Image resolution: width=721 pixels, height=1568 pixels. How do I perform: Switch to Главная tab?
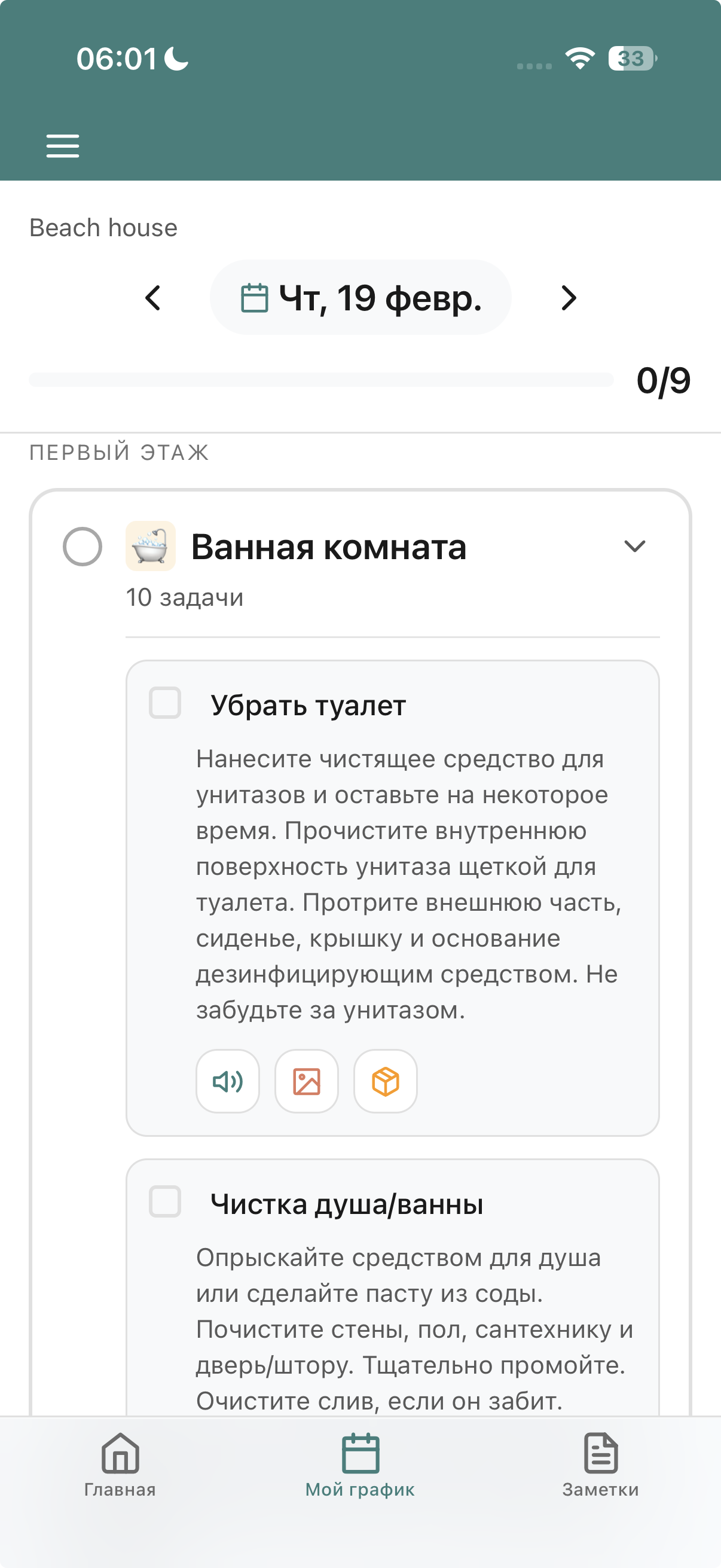pos(120,1465)
